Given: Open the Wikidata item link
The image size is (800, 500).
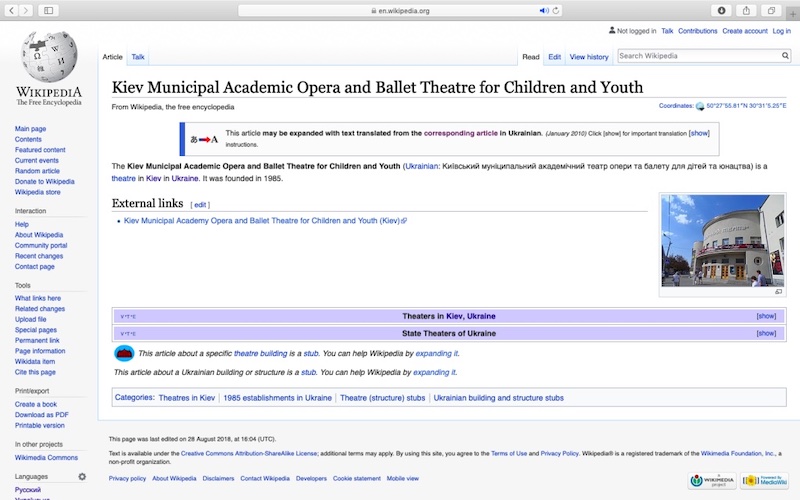Looking at the screenshot, I should point(35,361).
